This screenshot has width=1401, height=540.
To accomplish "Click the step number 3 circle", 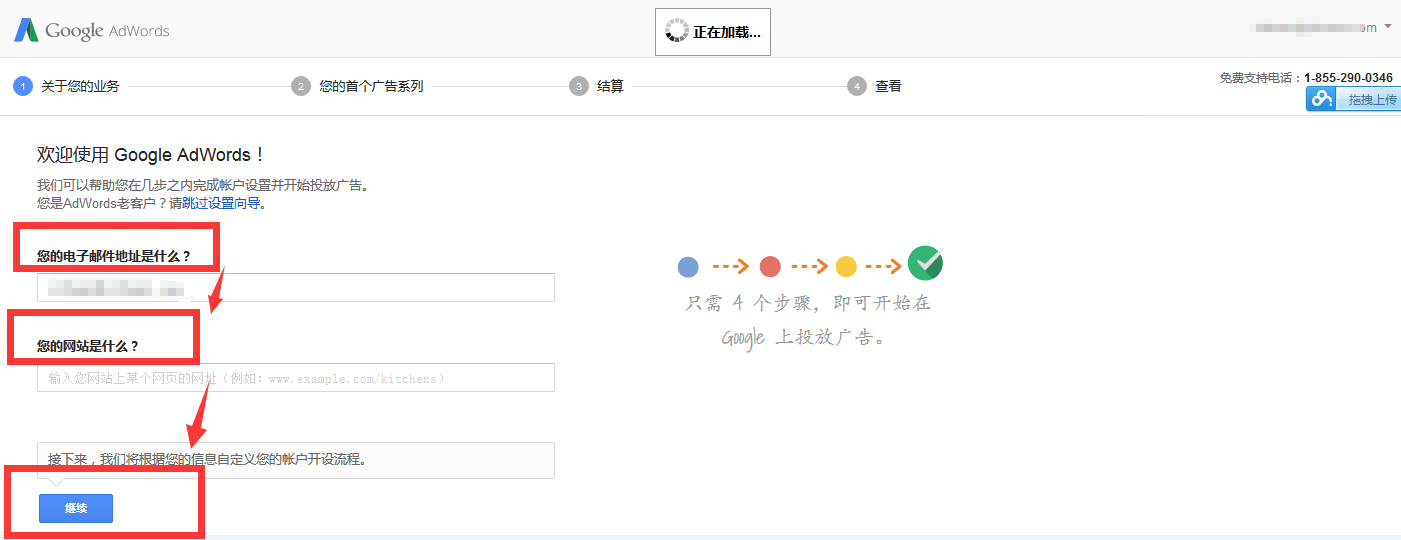I will pyautogui.click(x=579, y=86).
